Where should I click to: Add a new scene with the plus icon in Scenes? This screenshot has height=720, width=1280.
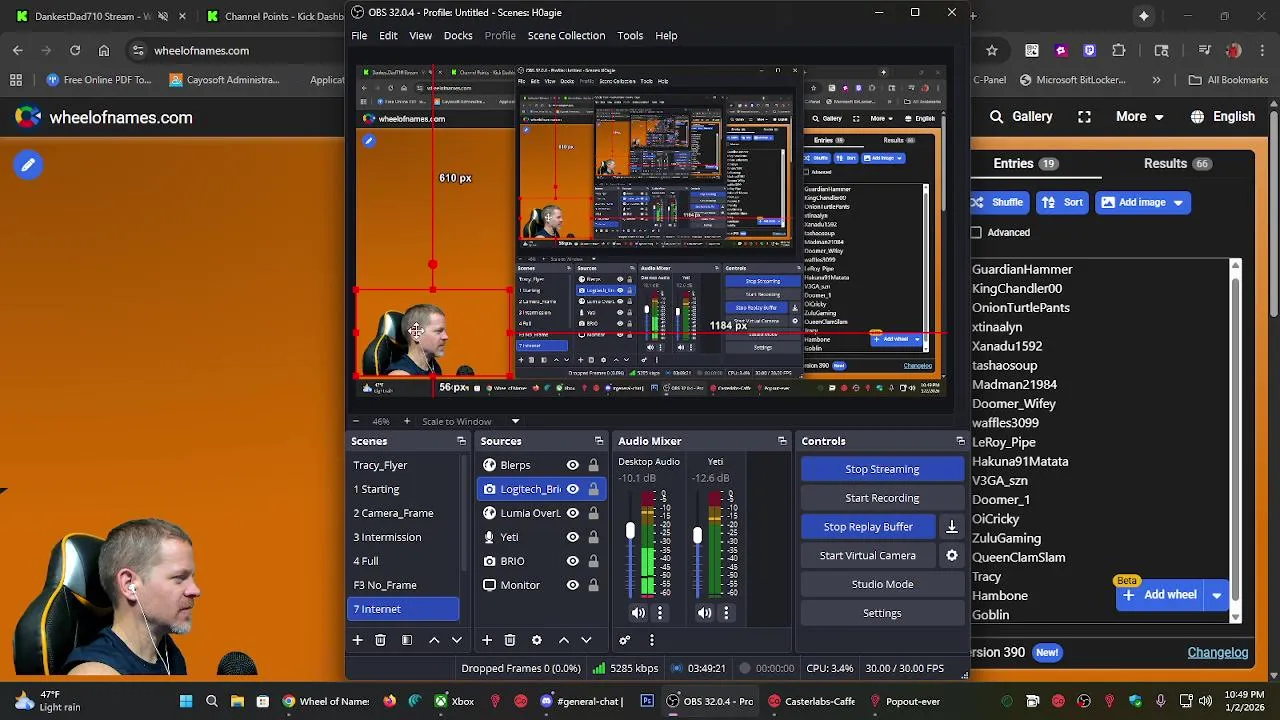tap(357, 640)
